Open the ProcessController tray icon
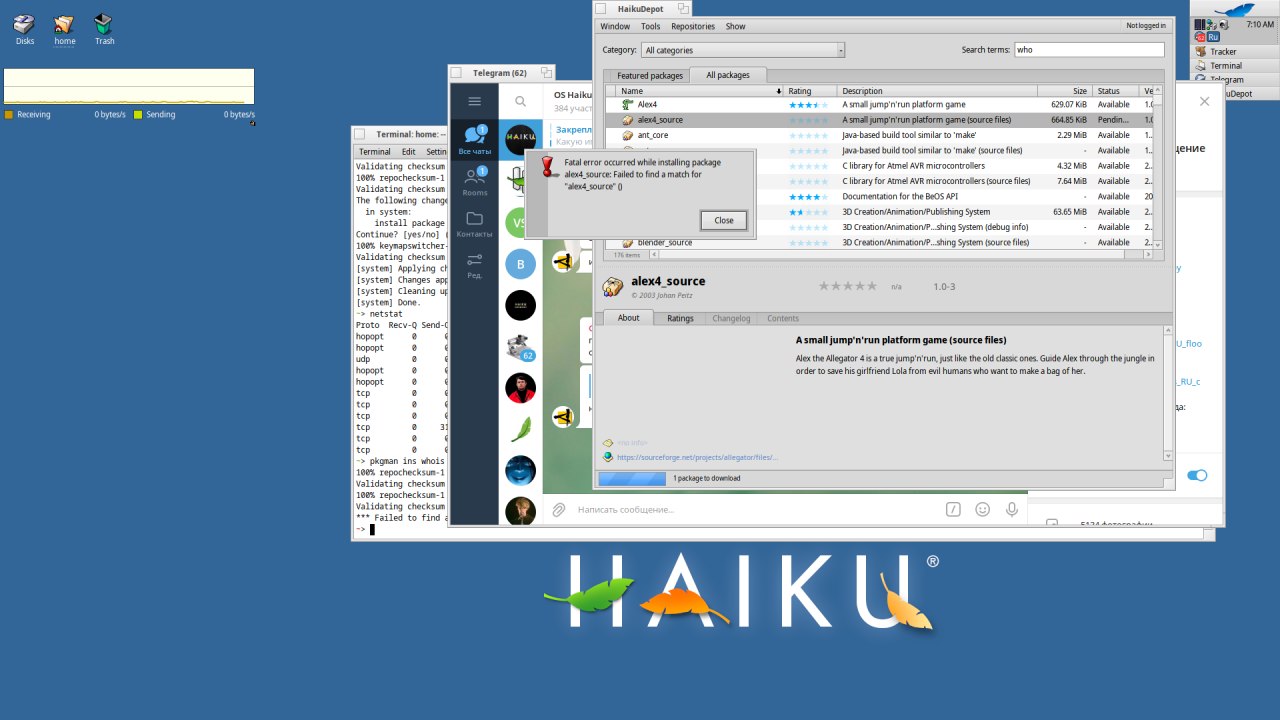The width and height of the screenshot is (1280, 720). pos(1200,24)
